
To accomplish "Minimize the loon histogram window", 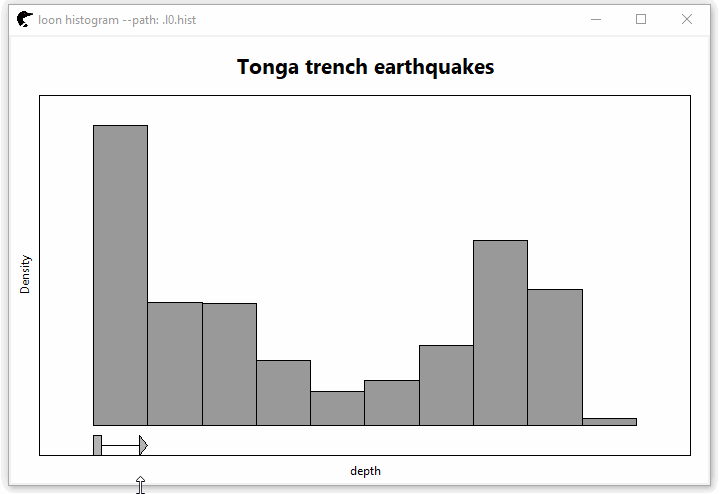I will click(x=596, y=19).
